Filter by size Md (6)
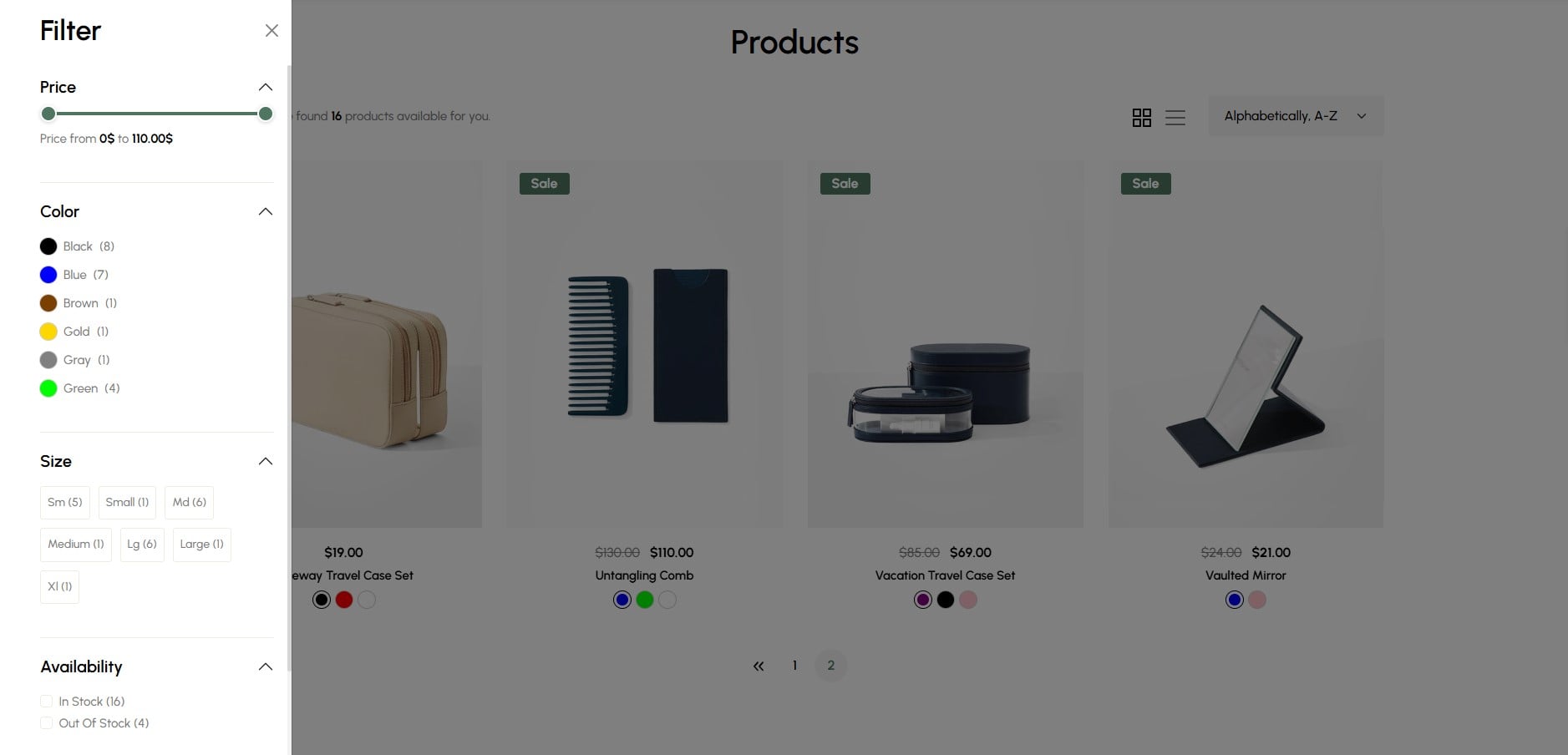This screenshot has width=1568, height=755. pyautogui.click(x=189, y=502)
